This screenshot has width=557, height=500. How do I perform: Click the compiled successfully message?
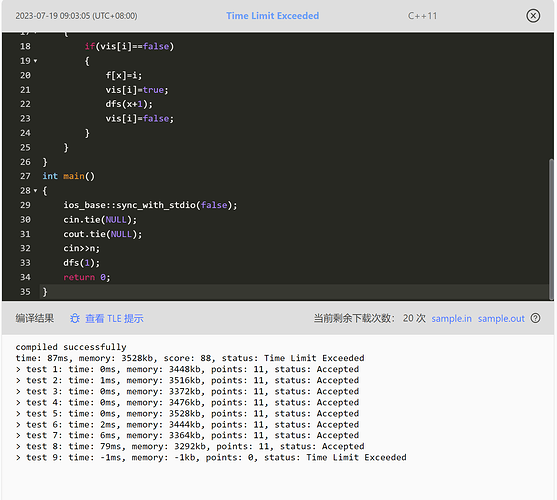(x=71, y=347)
